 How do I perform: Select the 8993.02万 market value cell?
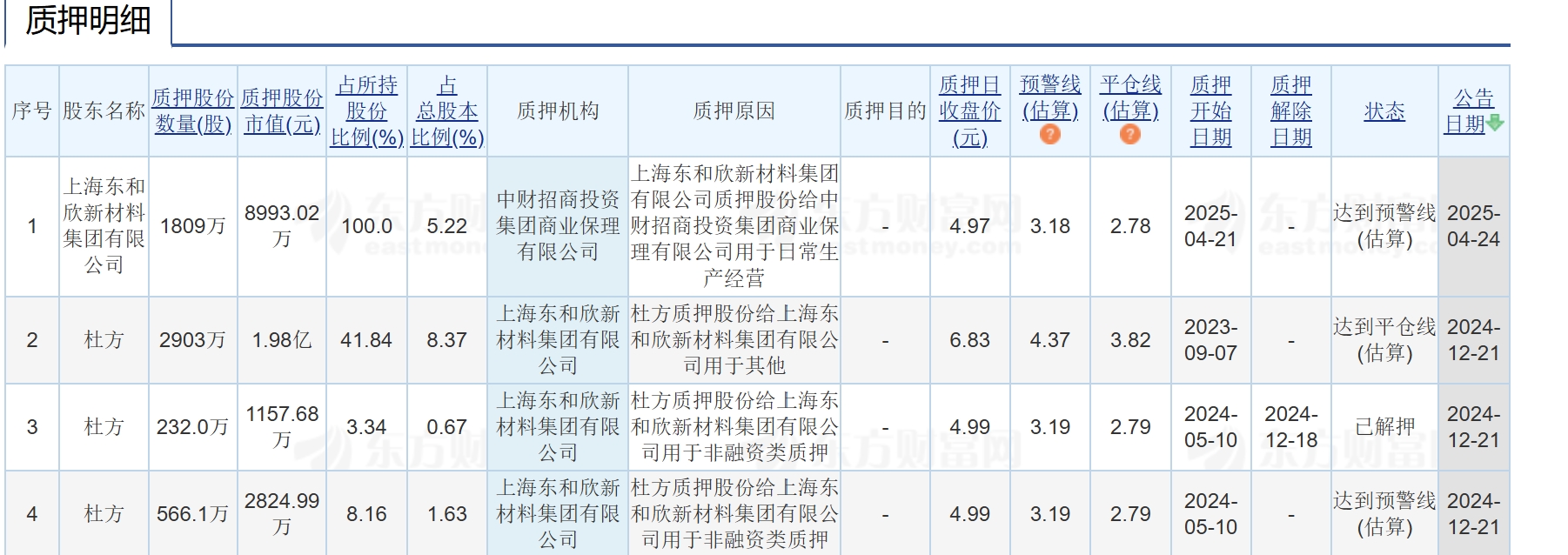[x=282, y=226]
